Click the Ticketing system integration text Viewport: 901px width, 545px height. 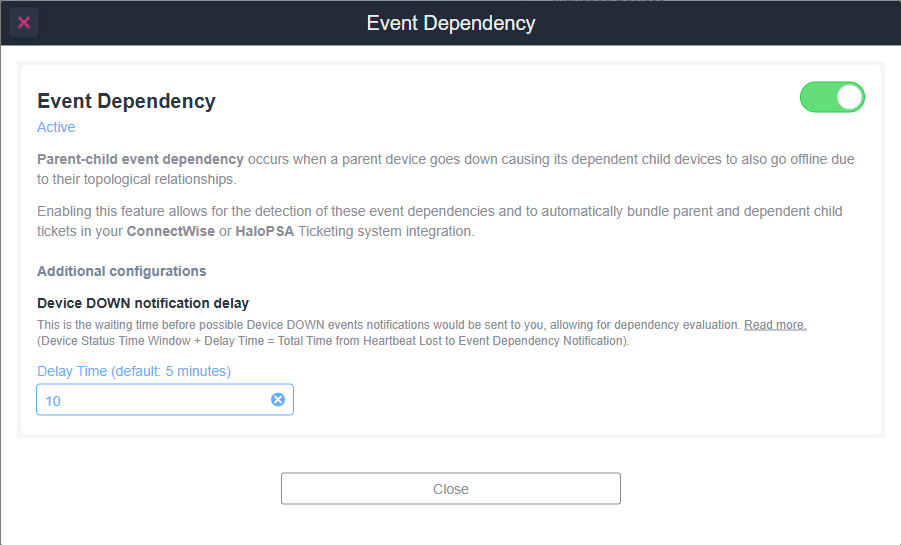[386, 231]
